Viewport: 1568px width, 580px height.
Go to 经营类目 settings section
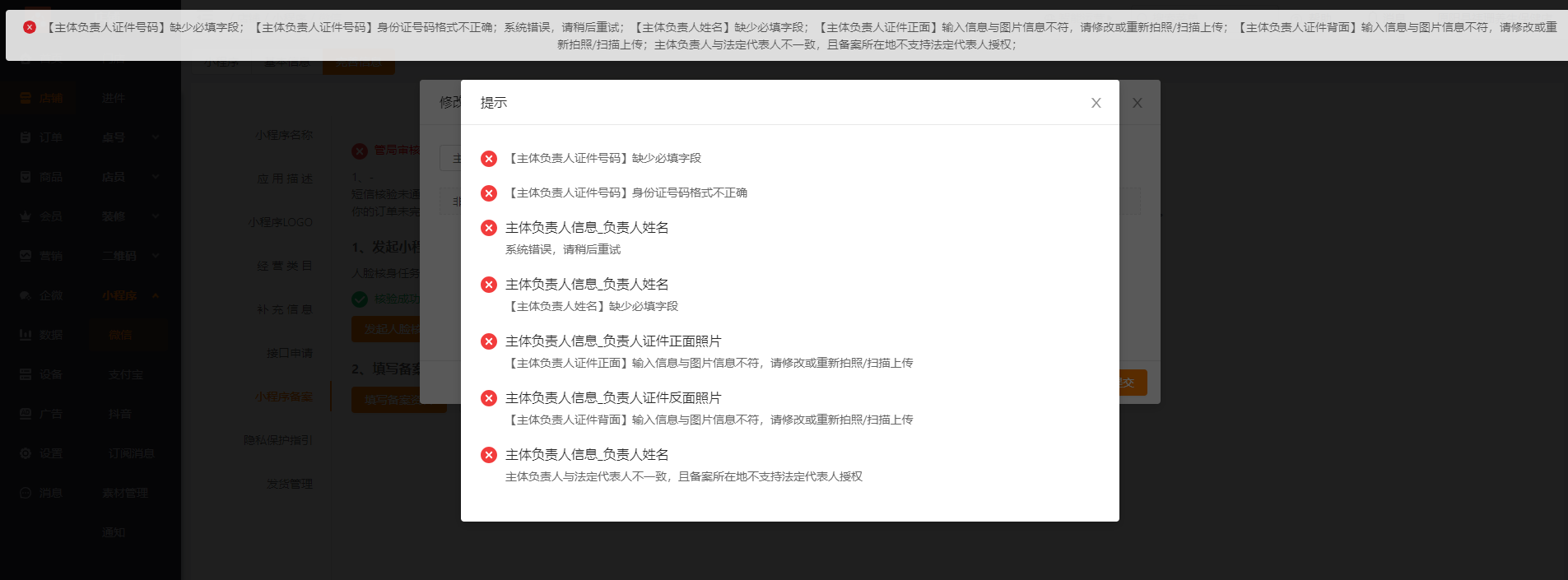(x=285, y=266)
